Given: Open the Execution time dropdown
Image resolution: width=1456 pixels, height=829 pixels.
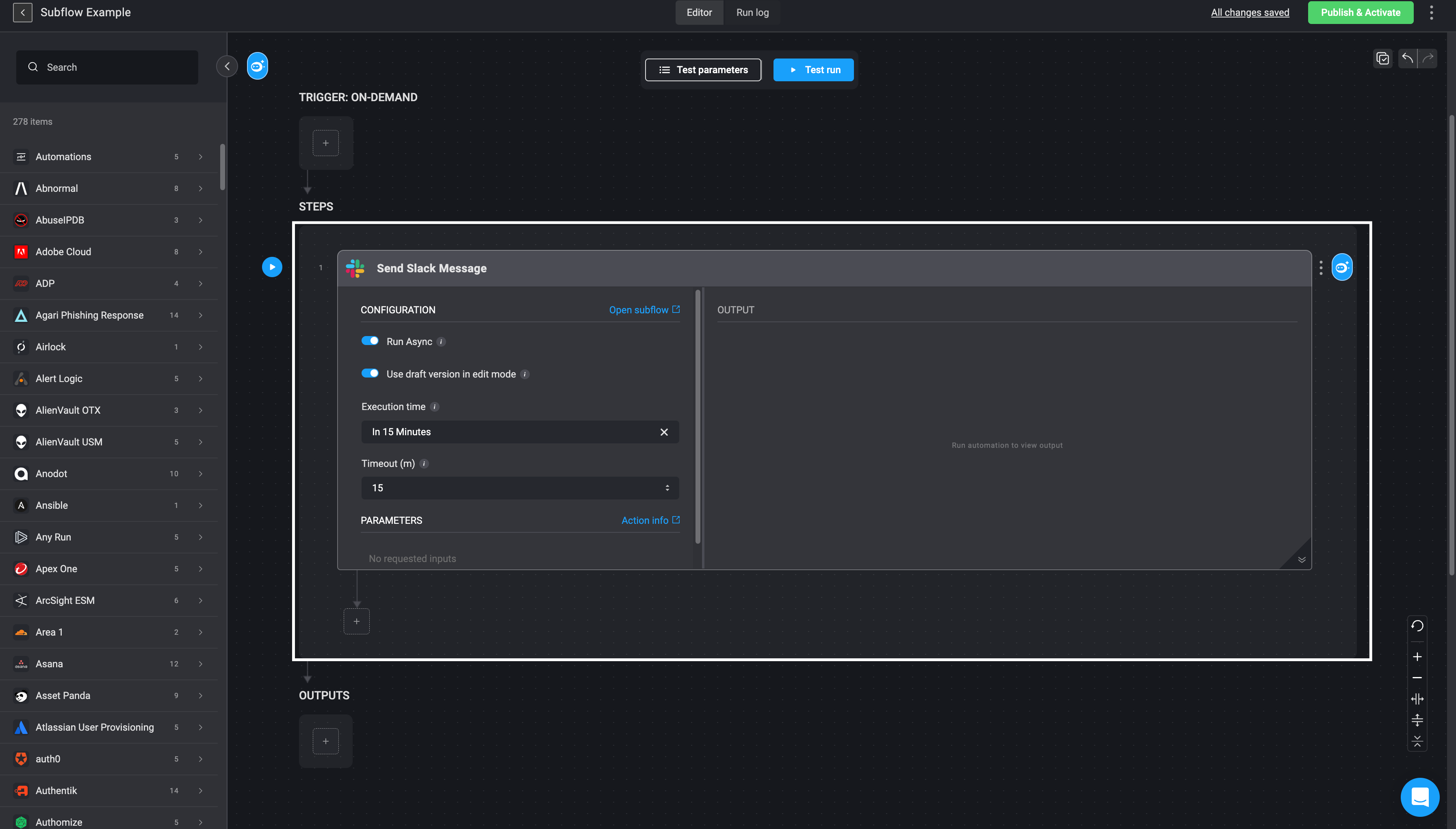Looking at the screenshot, I should pos(520,432).
